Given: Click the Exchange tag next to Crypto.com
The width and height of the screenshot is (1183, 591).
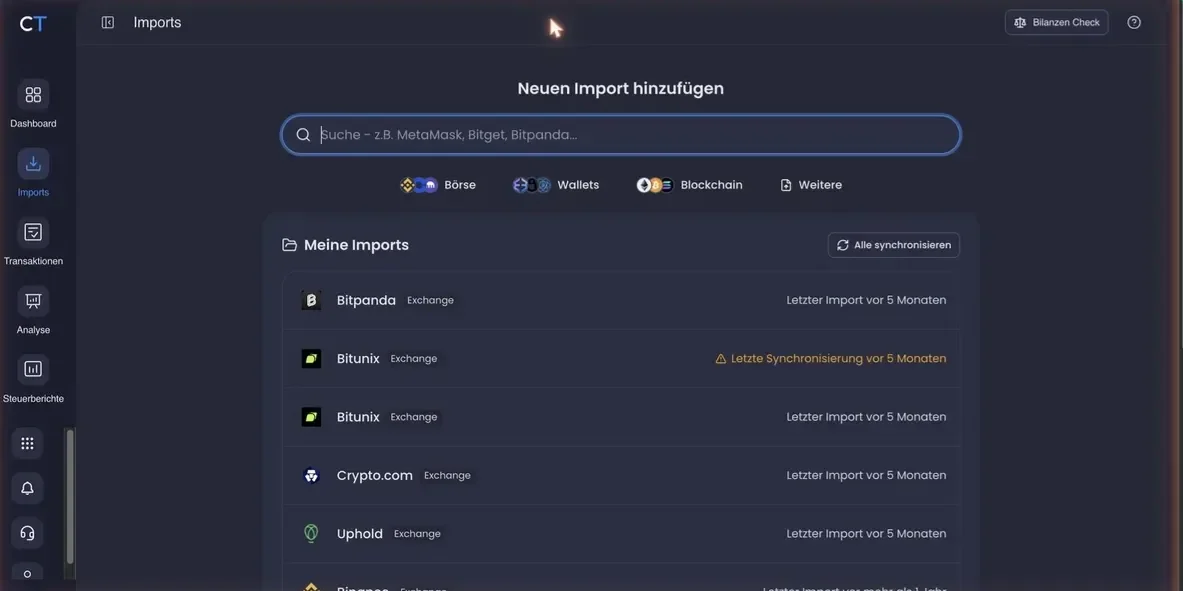Looking at the screenshot, I should [447, 476].
